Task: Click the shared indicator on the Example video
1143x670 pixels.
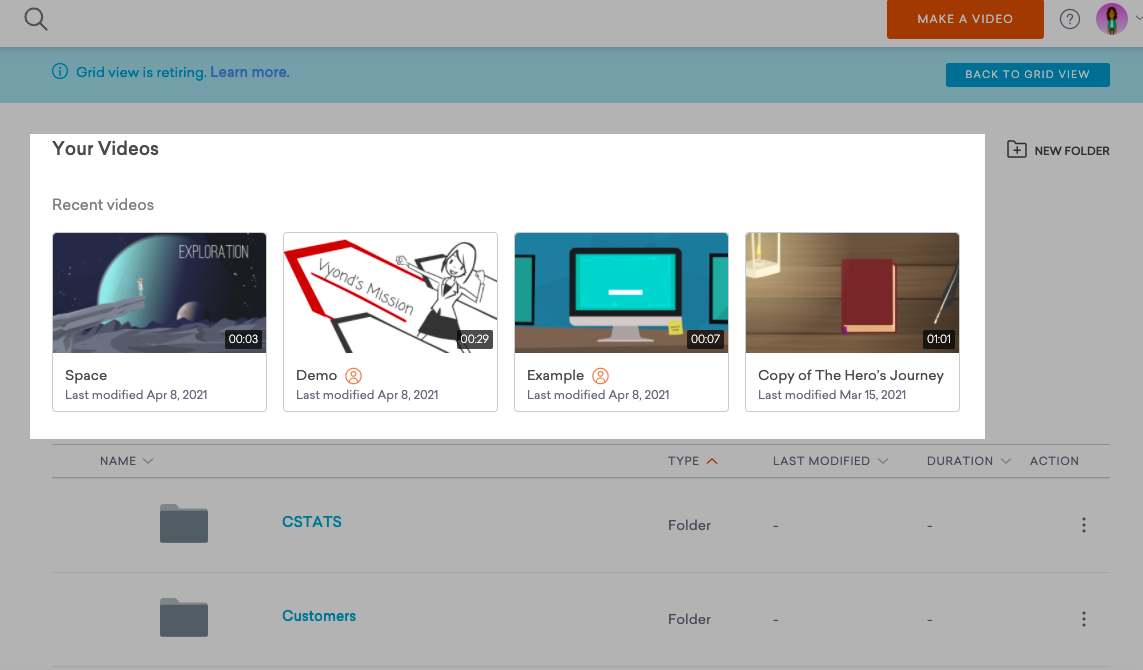Action: coord(600,375)
